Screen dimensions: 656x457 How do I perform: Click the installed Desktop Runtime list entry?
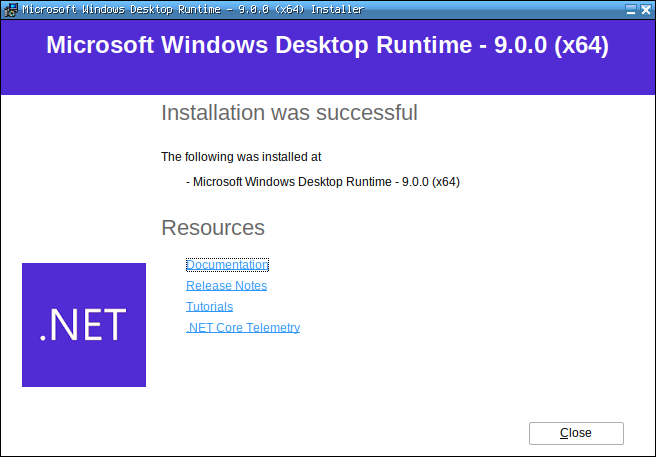[323, 182]
